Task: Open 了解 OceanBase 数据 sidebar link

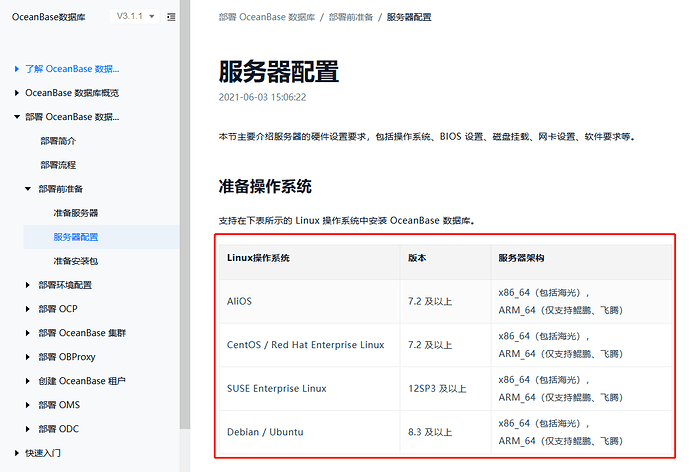Action: point(72,69)
